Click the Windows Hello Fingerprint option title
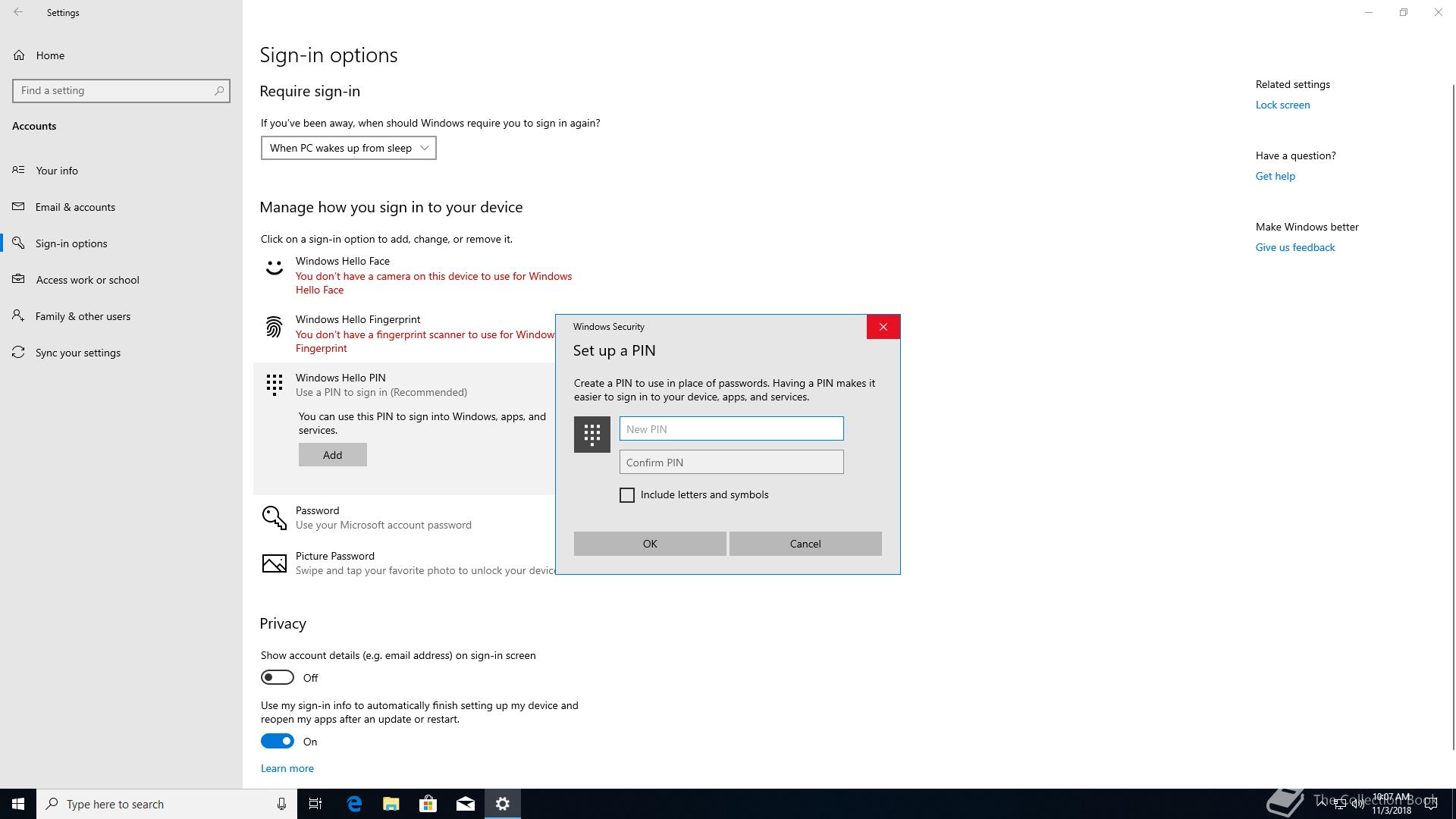This screenshot has width=1456, height=819. [x=358, y=319]
